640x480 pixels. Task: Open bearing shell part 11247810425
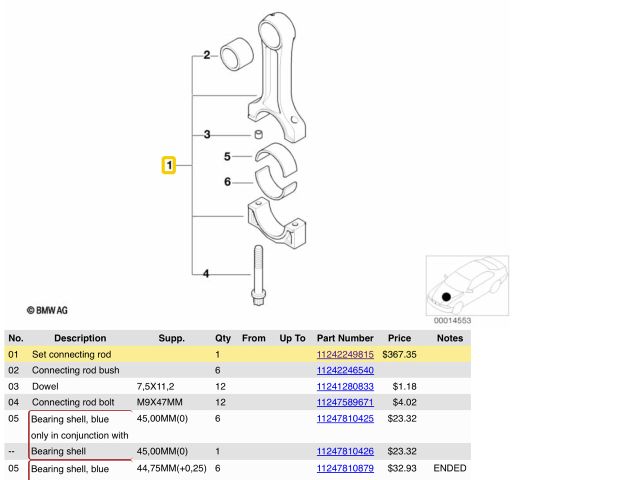click(x=344, y=419)
